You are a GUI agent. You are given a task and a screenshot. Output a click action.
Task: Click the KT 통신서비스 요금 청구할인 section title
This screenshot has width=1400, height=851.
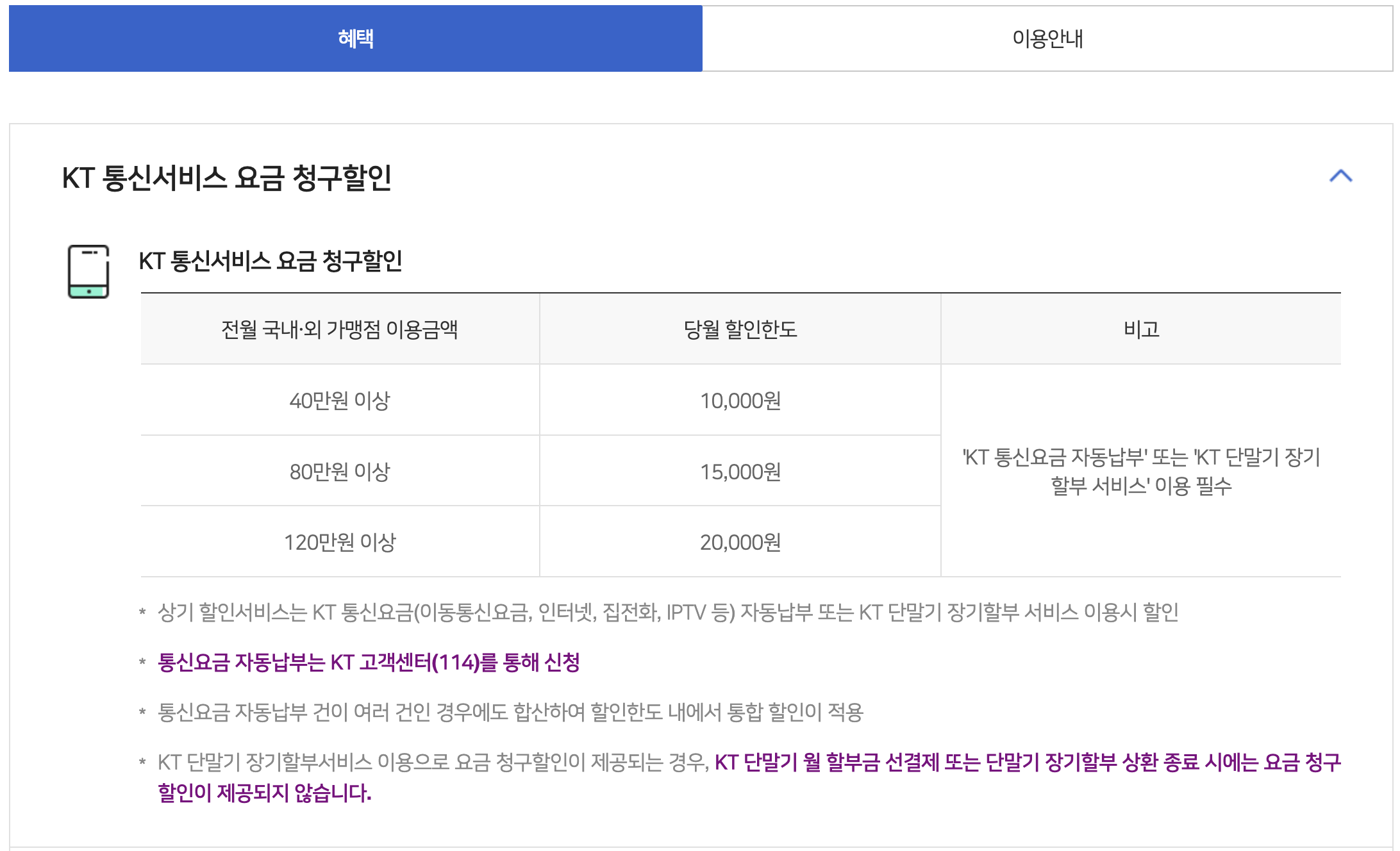coord(226,178)
